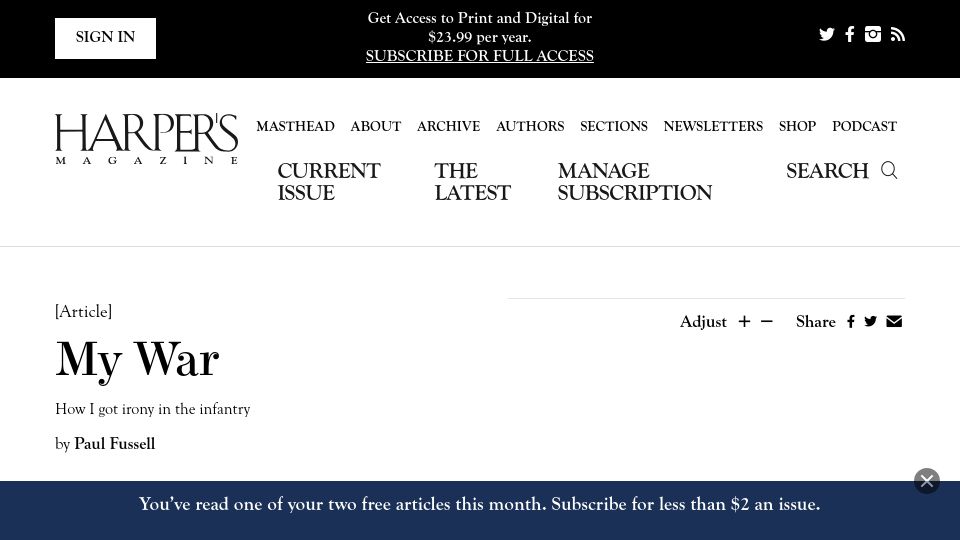The width and height of the screenshot is (960, 540).
Task: Open the ABOUT menu item
Action: tap(375, 126)
